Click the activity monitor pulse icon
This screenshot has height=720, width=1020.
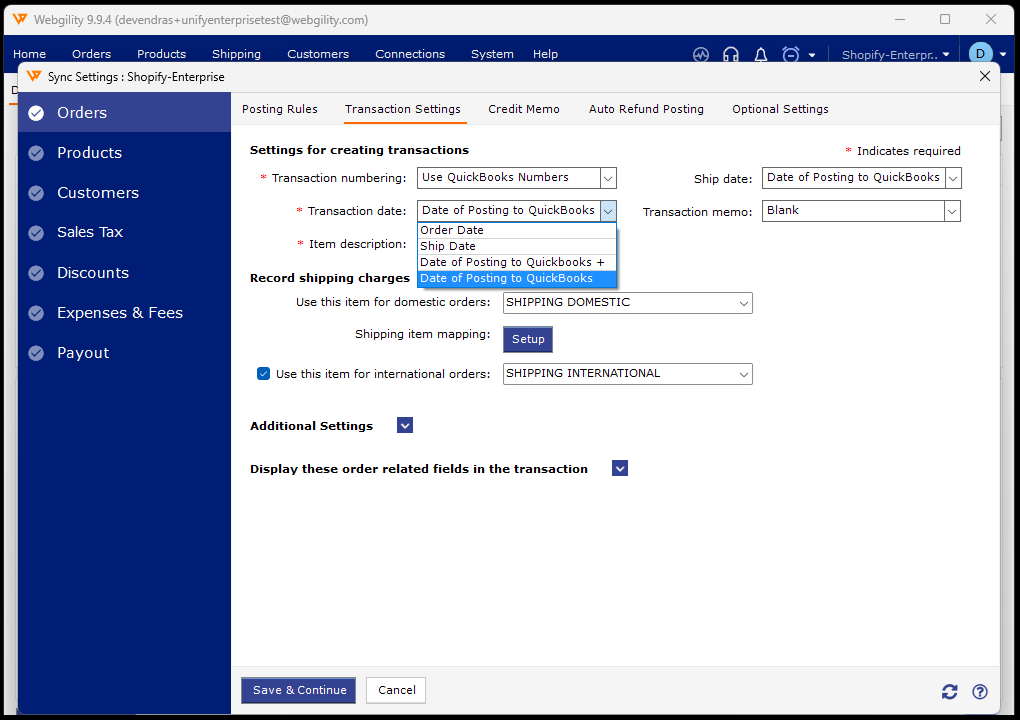pos(701,55)
